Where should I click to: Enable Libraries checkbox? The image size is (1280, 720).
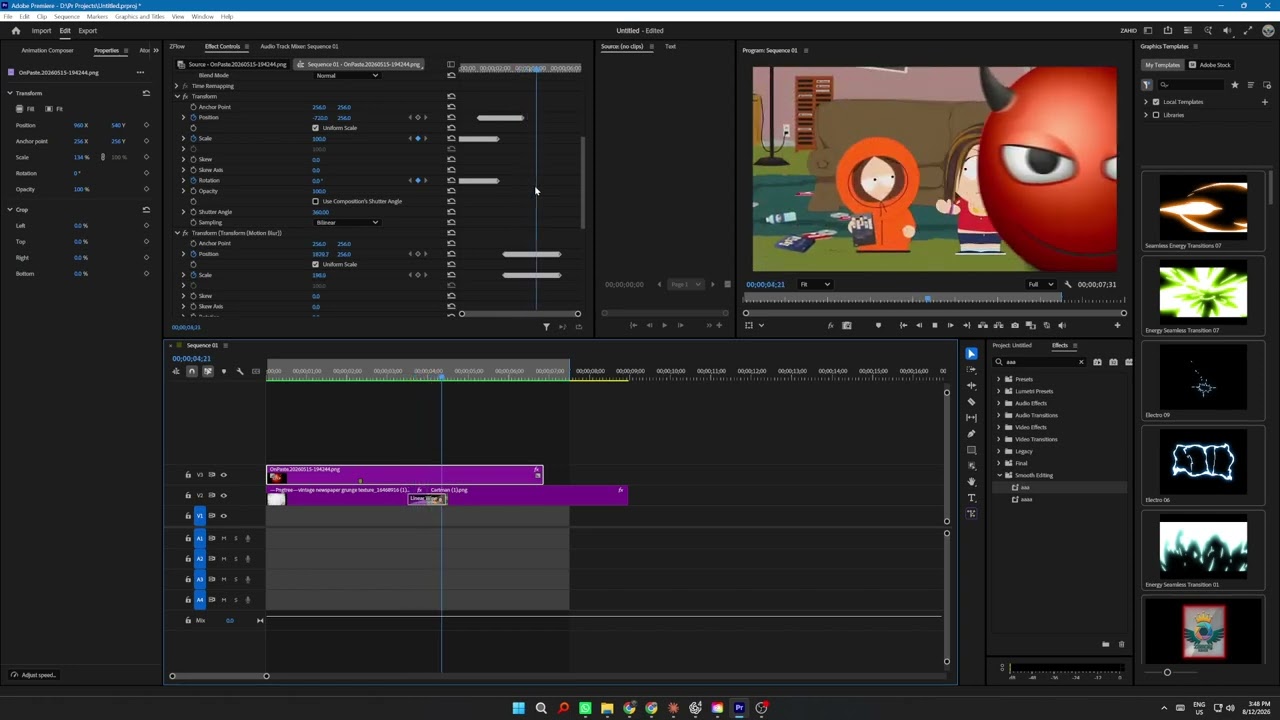coord(1156,115)
